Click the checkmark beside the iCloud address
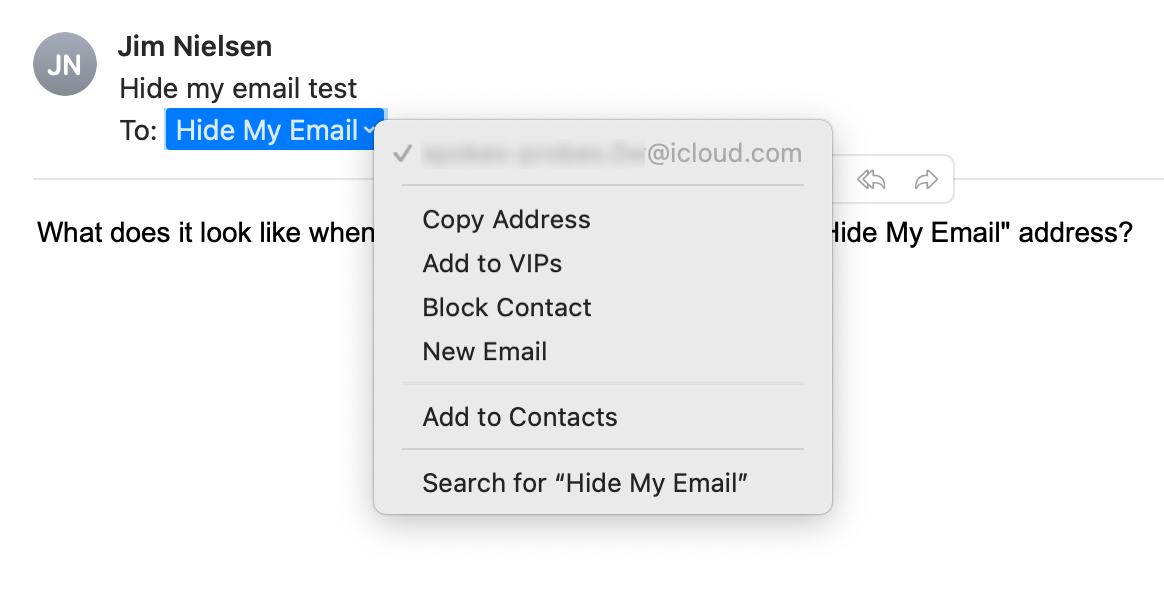The image size is (1164, 598). tap(402, 154)
